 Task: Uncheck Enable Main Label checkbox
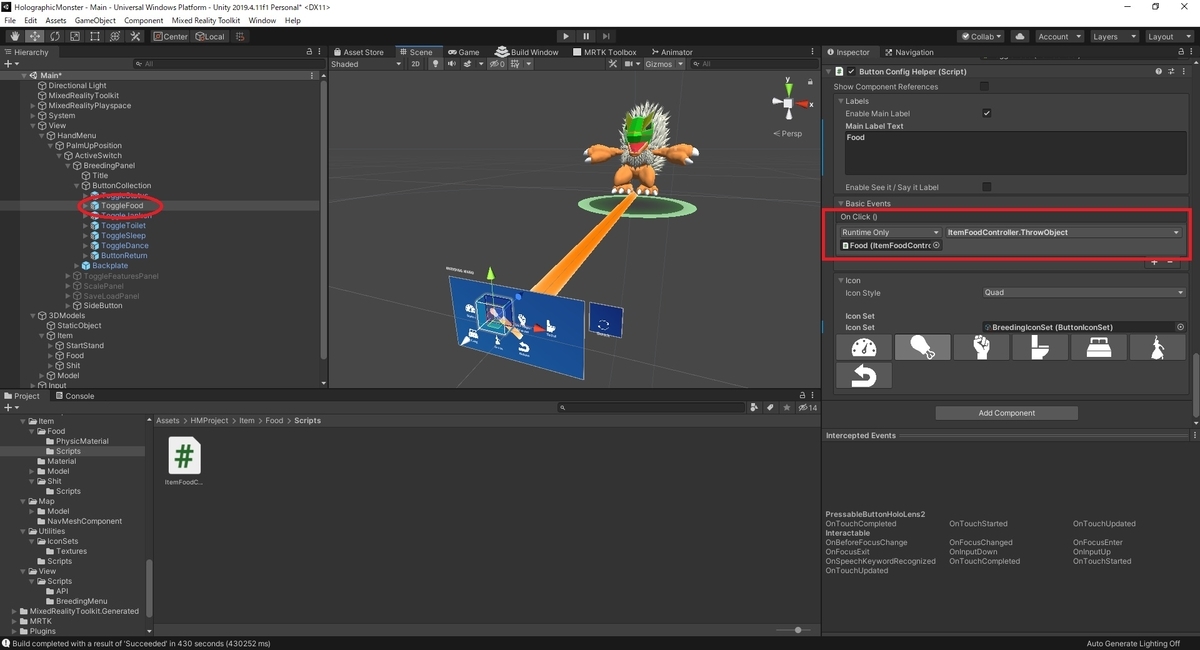click(987, 114)
